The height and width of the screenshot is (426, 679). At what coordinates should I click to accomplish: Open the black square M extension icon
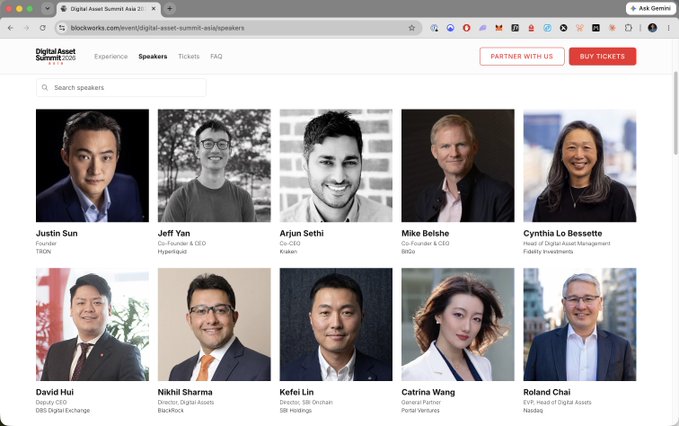pos(596,28)
